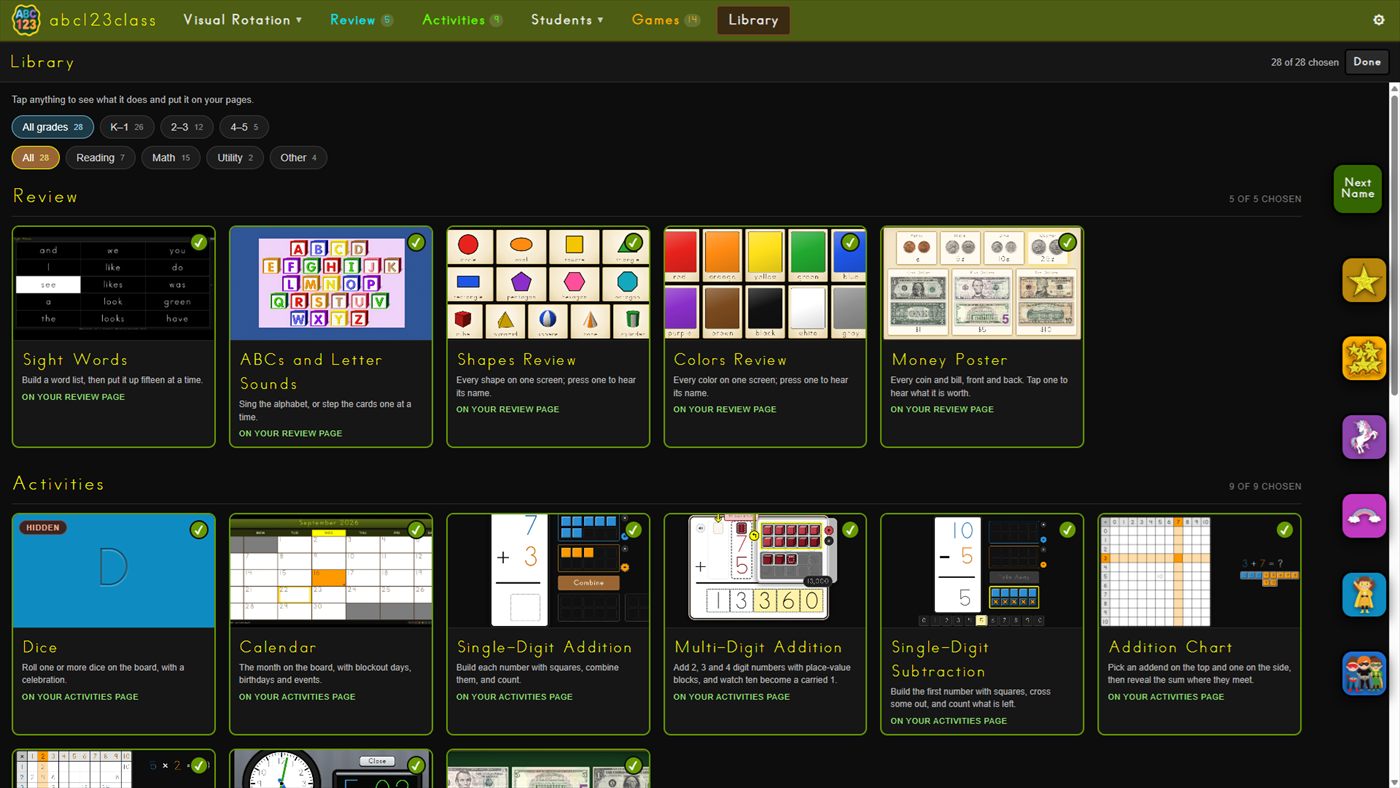Screen dimensions: 1400x788
Task: Toggle the Shapes Review checkmark
Action: [633, 242]
